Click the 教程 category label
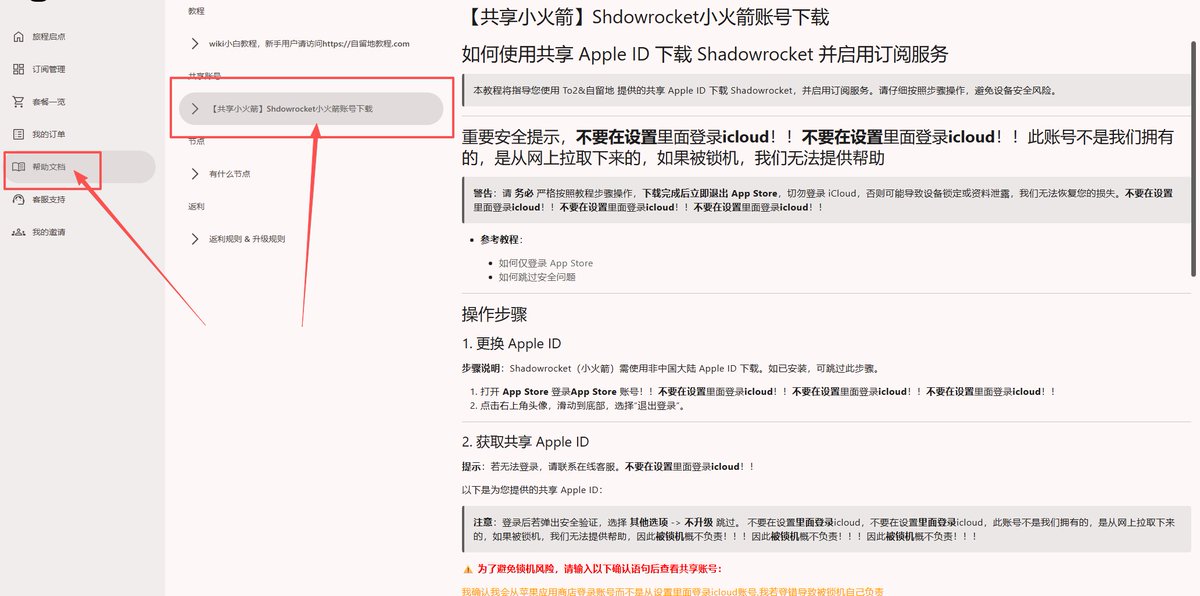Screen dimensions: 1200x596 pyautogui.click(x=196, y=10)
